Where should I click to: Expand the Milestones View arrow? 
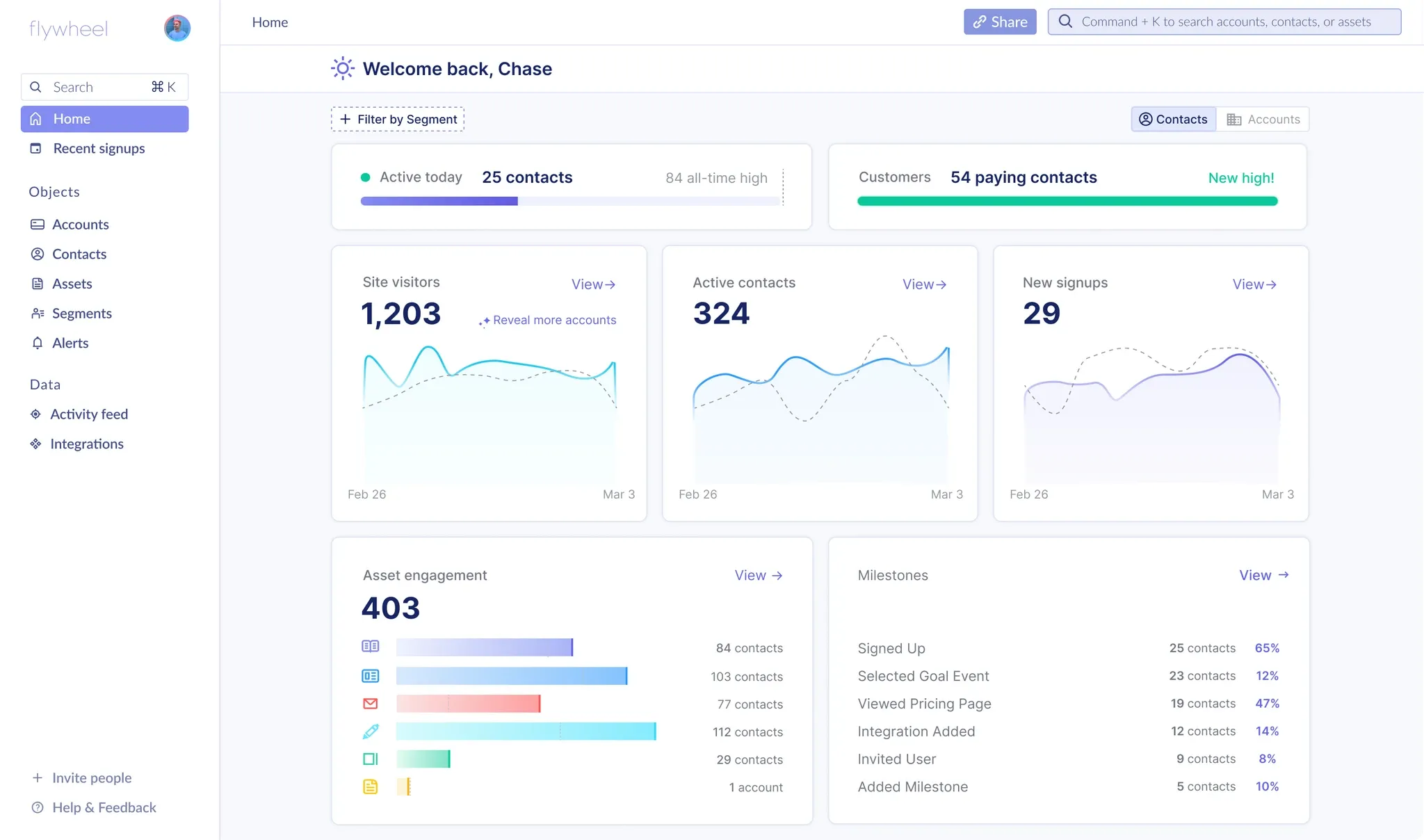(1284, 575)
